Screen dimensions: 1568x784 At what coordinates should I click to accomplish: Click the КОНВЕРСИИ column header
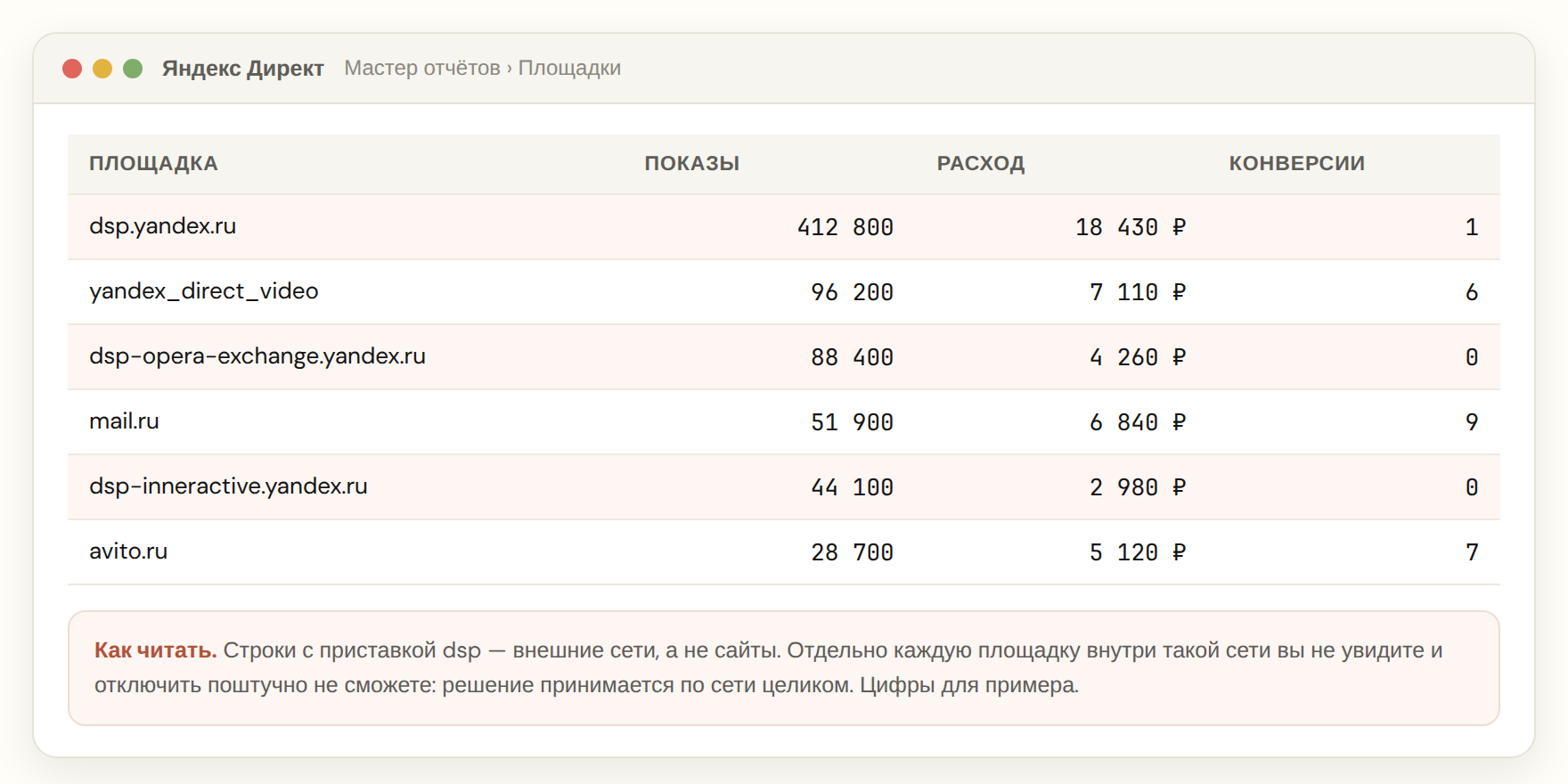[x=1297, y=164]
